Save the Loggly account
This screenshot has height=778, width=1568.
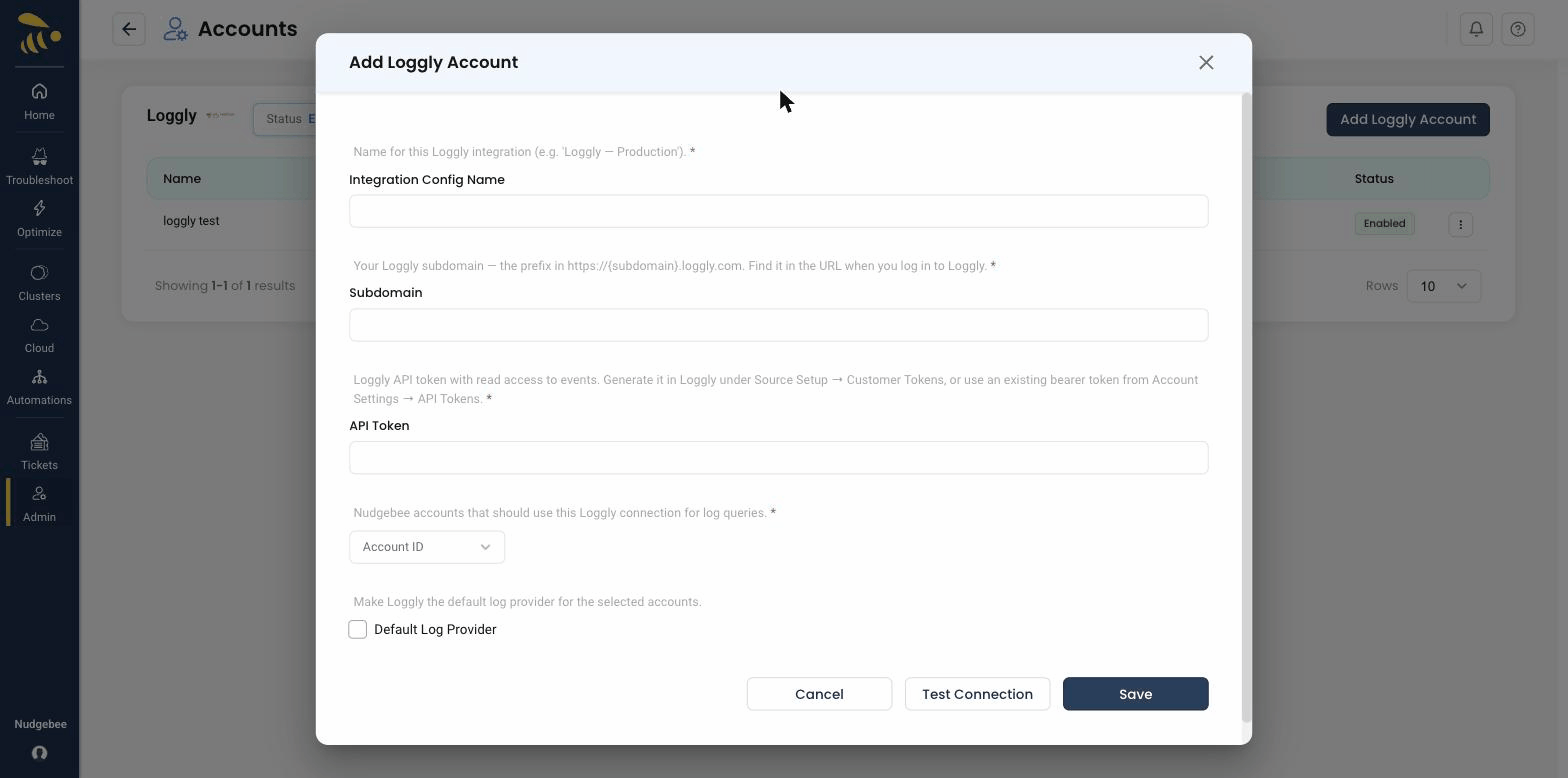point(1135,694)
